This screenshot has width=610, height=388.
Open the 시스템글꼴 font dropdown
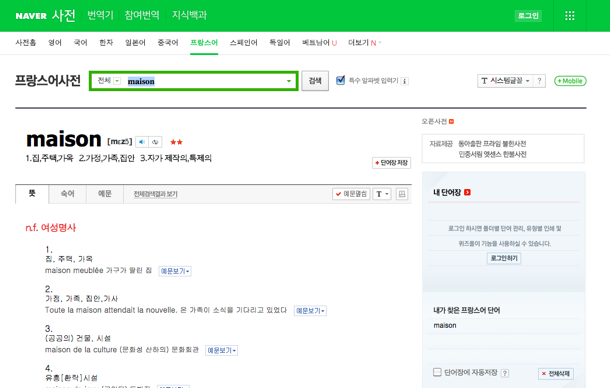point(505,81)
